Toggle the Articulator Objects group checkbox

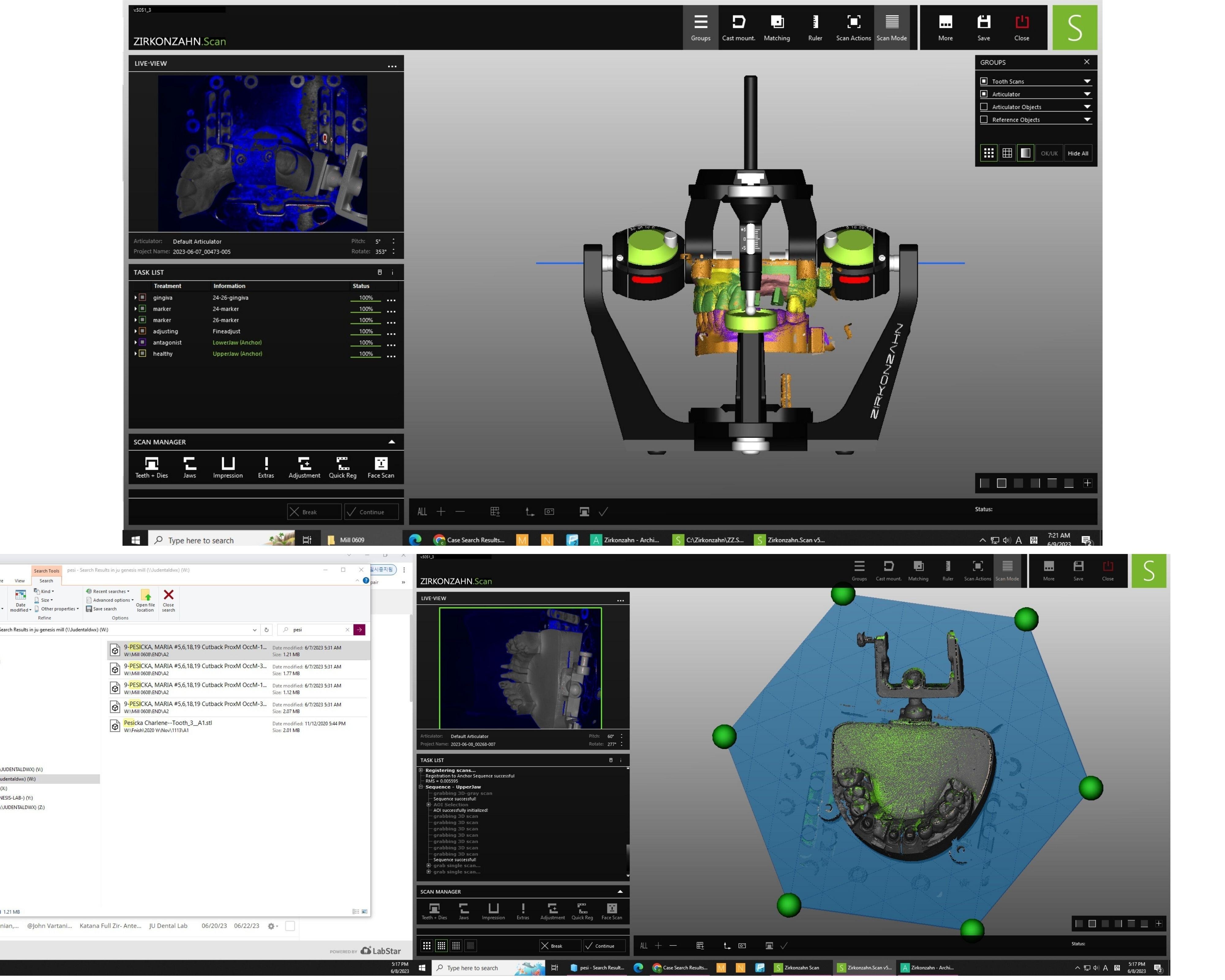tap(984, 107)
